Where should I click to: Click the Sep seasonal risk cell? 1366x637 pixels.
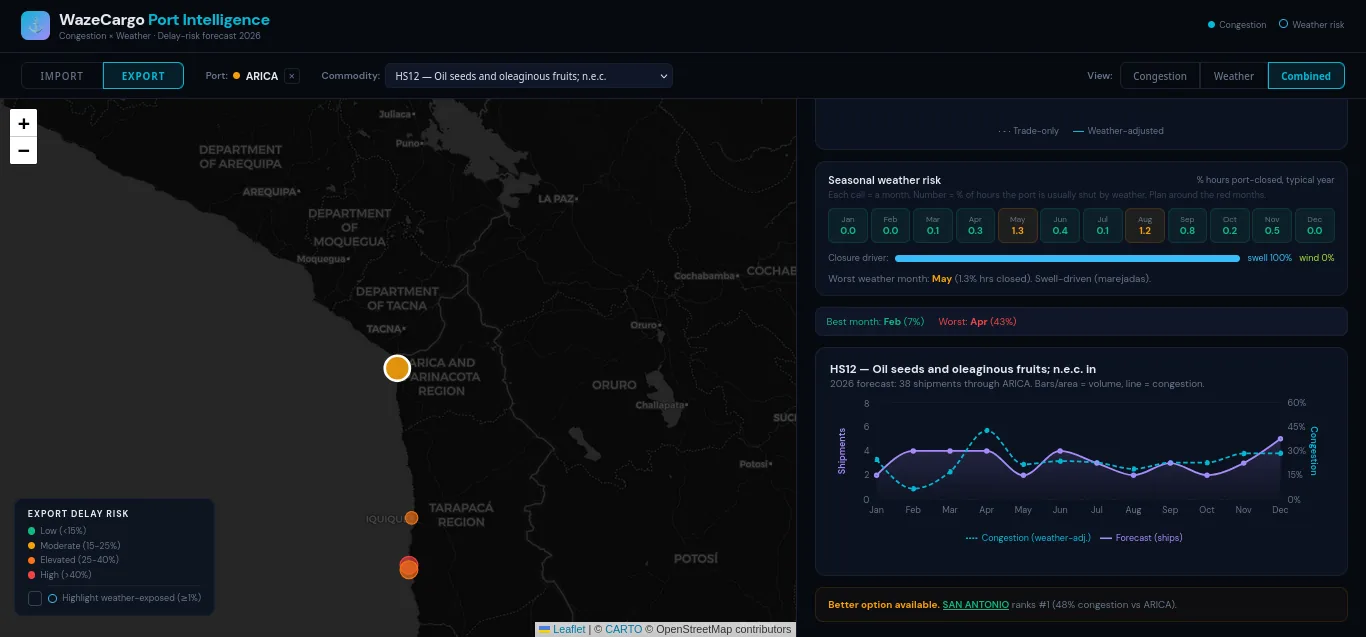click(x=1187, y=225)
